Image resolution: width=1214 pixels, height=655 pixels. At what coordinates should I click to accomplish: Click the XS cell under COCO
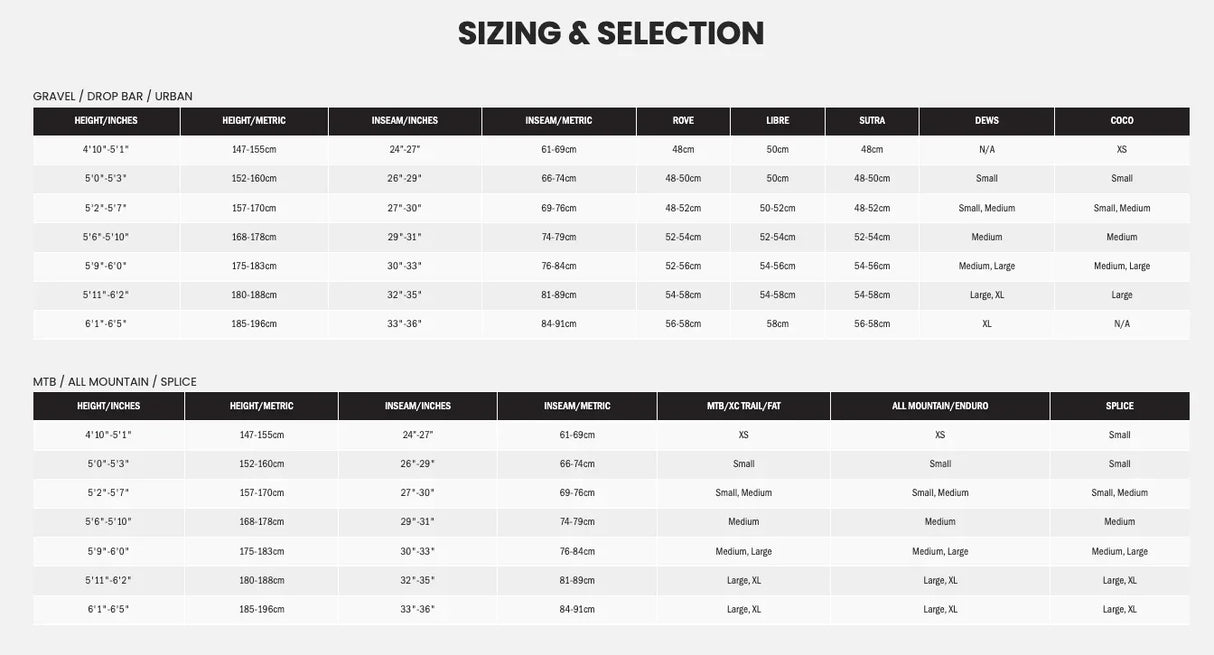click(1122, 150)
